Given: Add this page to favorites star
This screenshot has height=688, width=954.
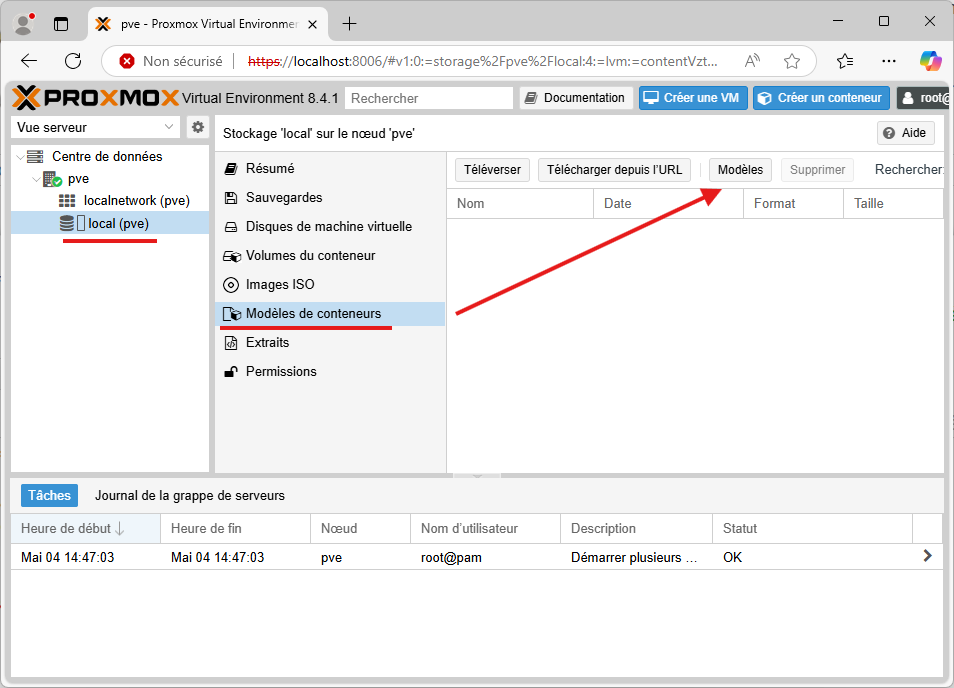Looking at the screenshot, I should click(792, 61).
